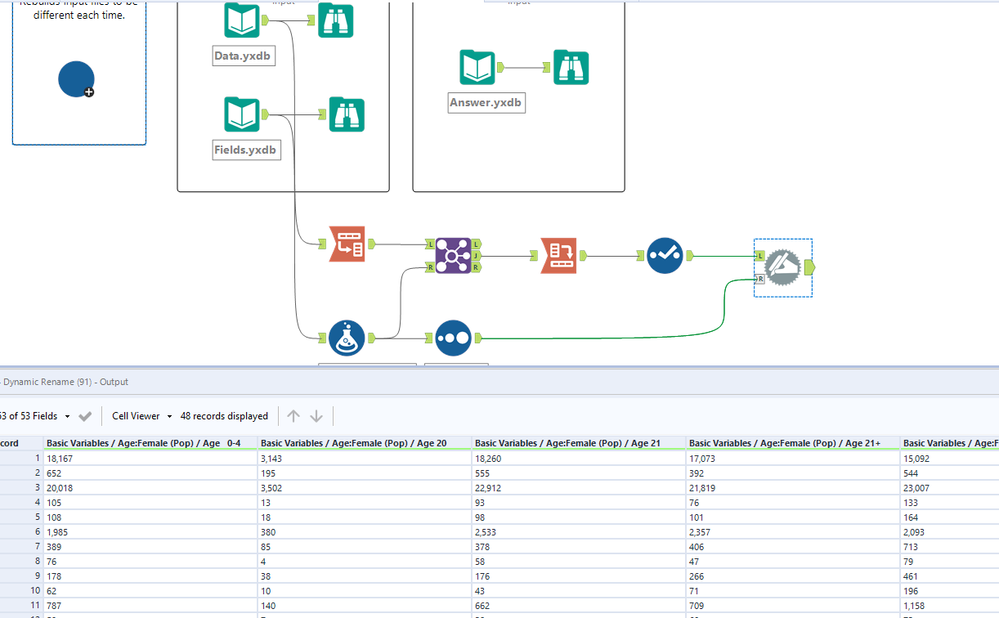Select the purple Join tool

point(452,255)
